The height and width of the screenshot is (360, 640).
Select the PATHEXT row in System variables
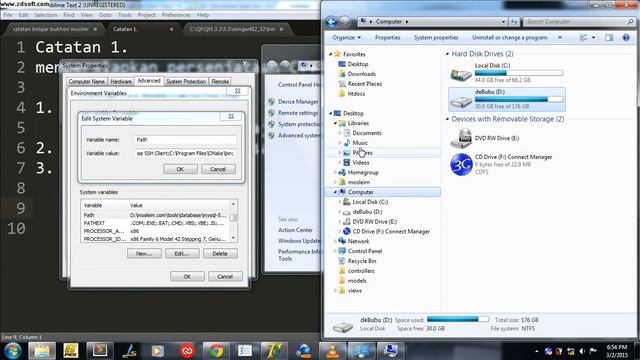155,223
